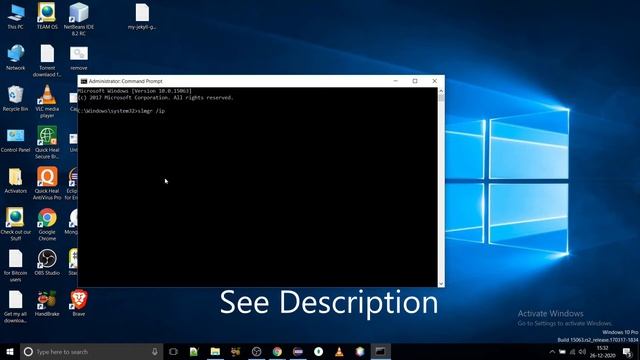Select Get my all downloads file
Image resolution: width=640 pixels, height=360 pixels.
click(x=16, y=307)
